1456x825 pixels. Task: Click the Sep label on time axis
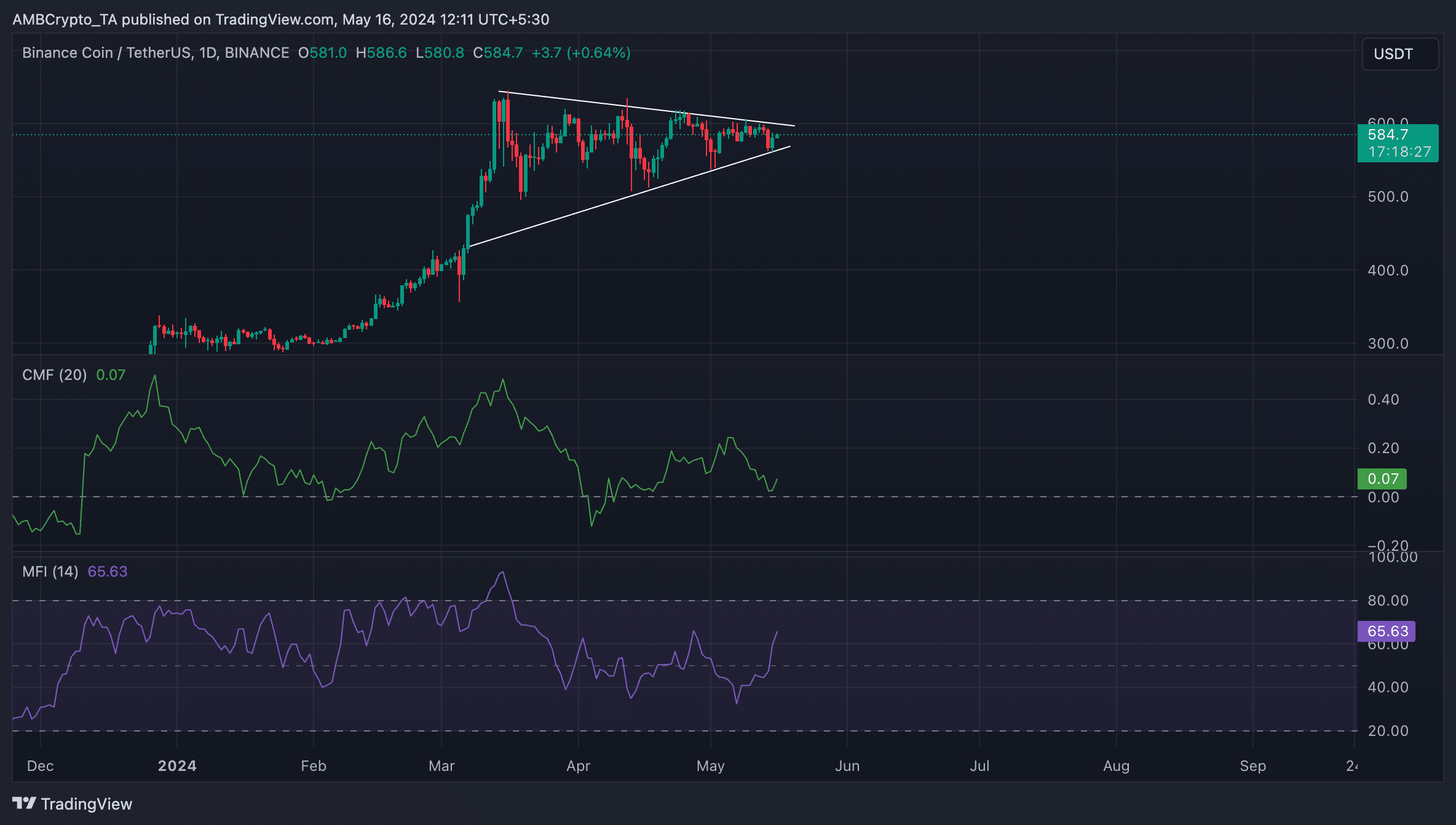[1252, 766]
